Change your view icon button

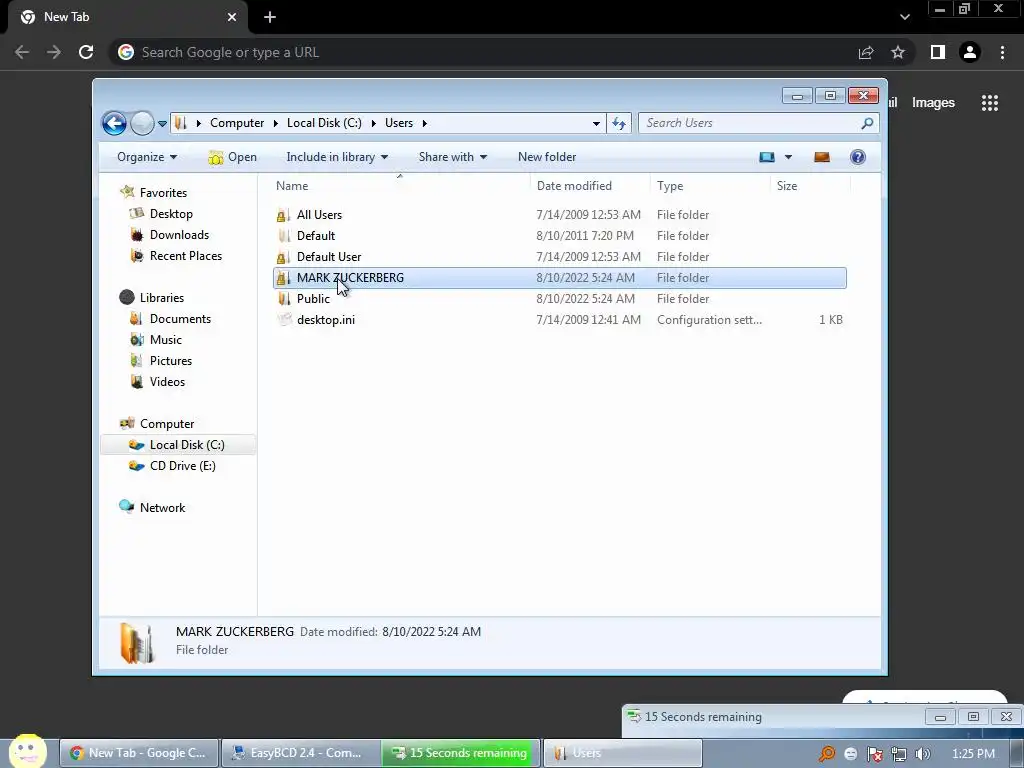click(x=767, y=157)
